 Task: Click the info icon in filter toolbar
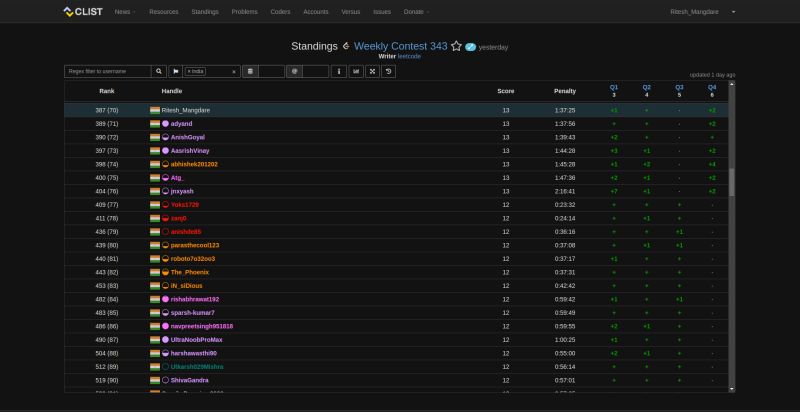click(339, 72)
